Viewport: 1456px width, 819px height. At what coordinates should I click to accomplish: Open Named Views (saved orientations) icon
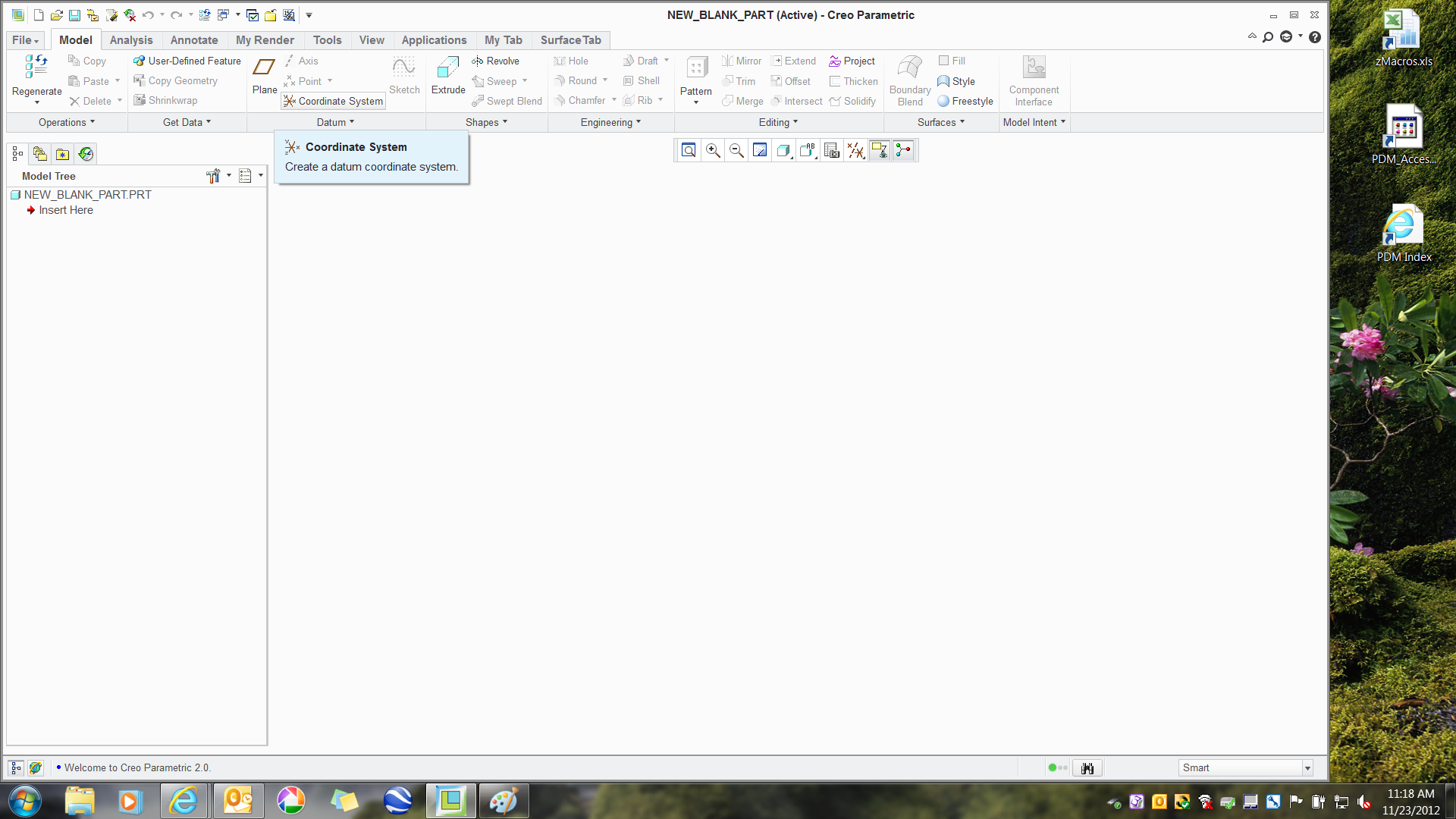(808, 151)
